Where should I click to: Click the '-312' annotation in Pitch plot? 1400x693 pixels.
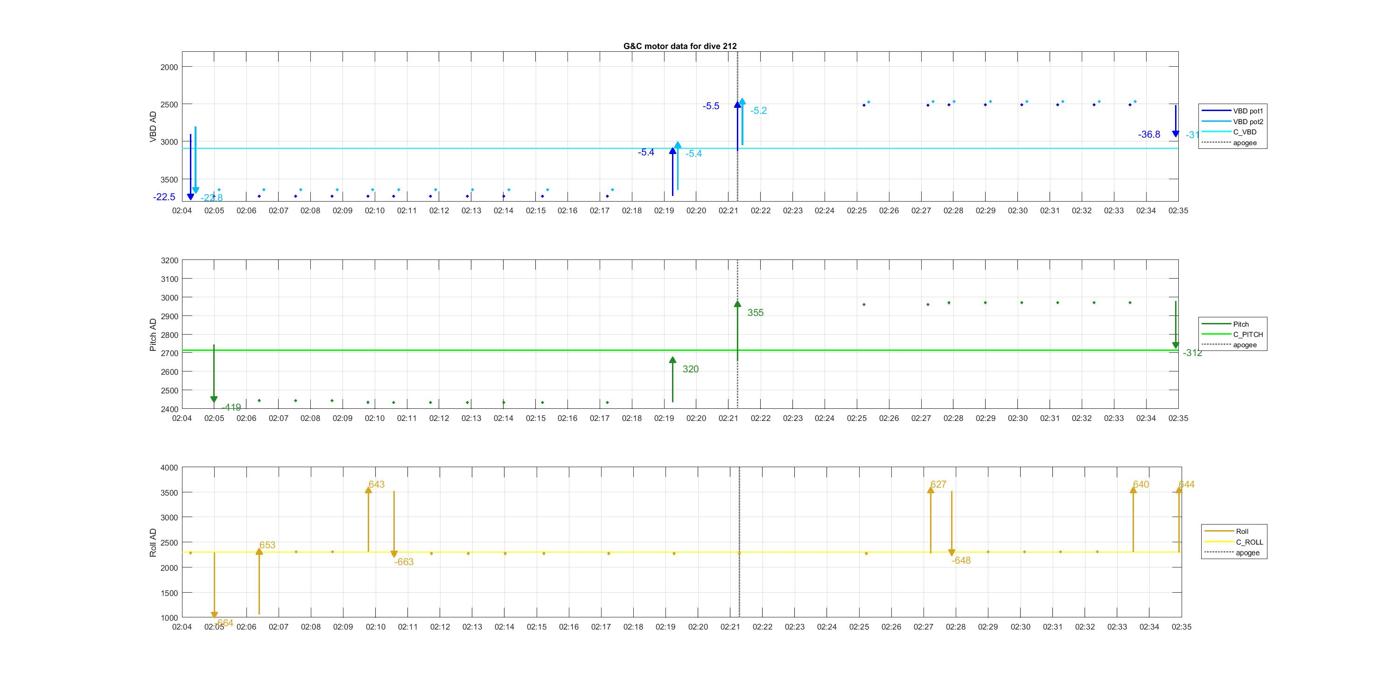[x=1193, y=353]
